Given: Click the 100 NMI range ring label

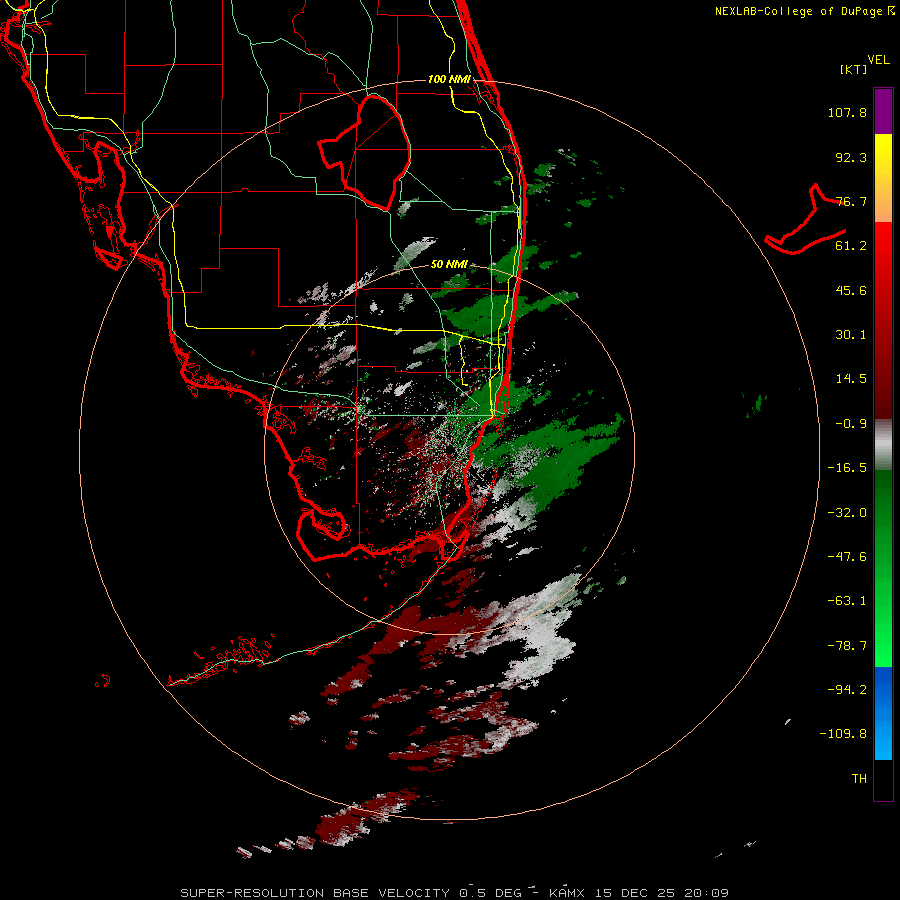Looking at the screenshot, I should [x=449, y=79].
